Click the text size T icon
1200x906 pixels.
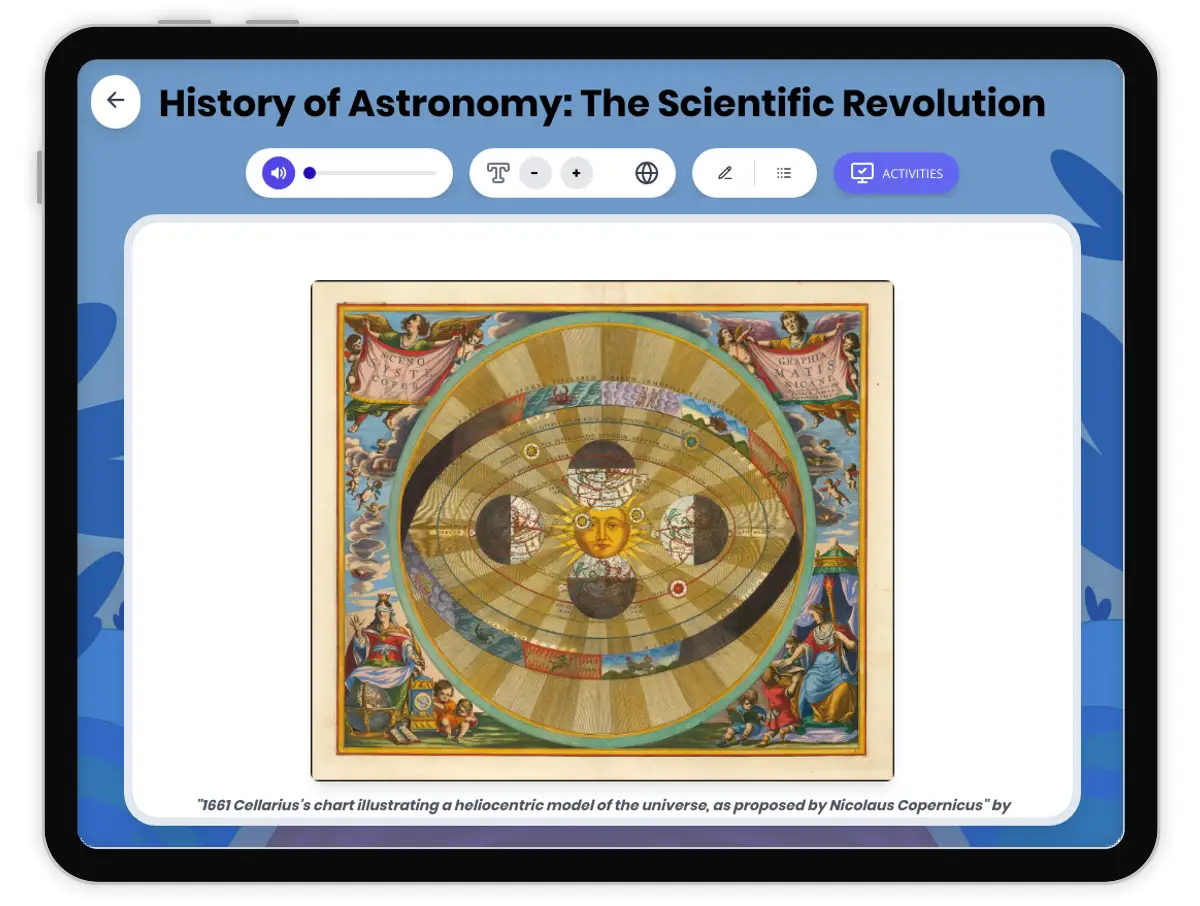point(497,173)
